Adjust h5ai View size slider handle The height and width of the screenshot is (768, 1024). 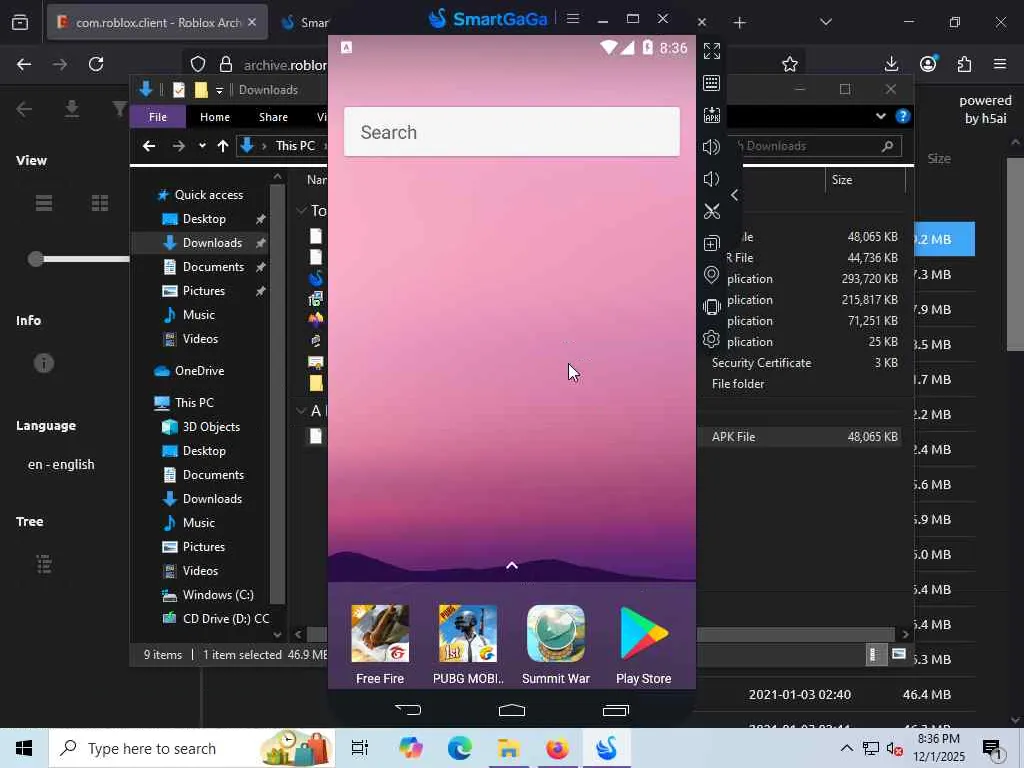[x=36, y=259]
